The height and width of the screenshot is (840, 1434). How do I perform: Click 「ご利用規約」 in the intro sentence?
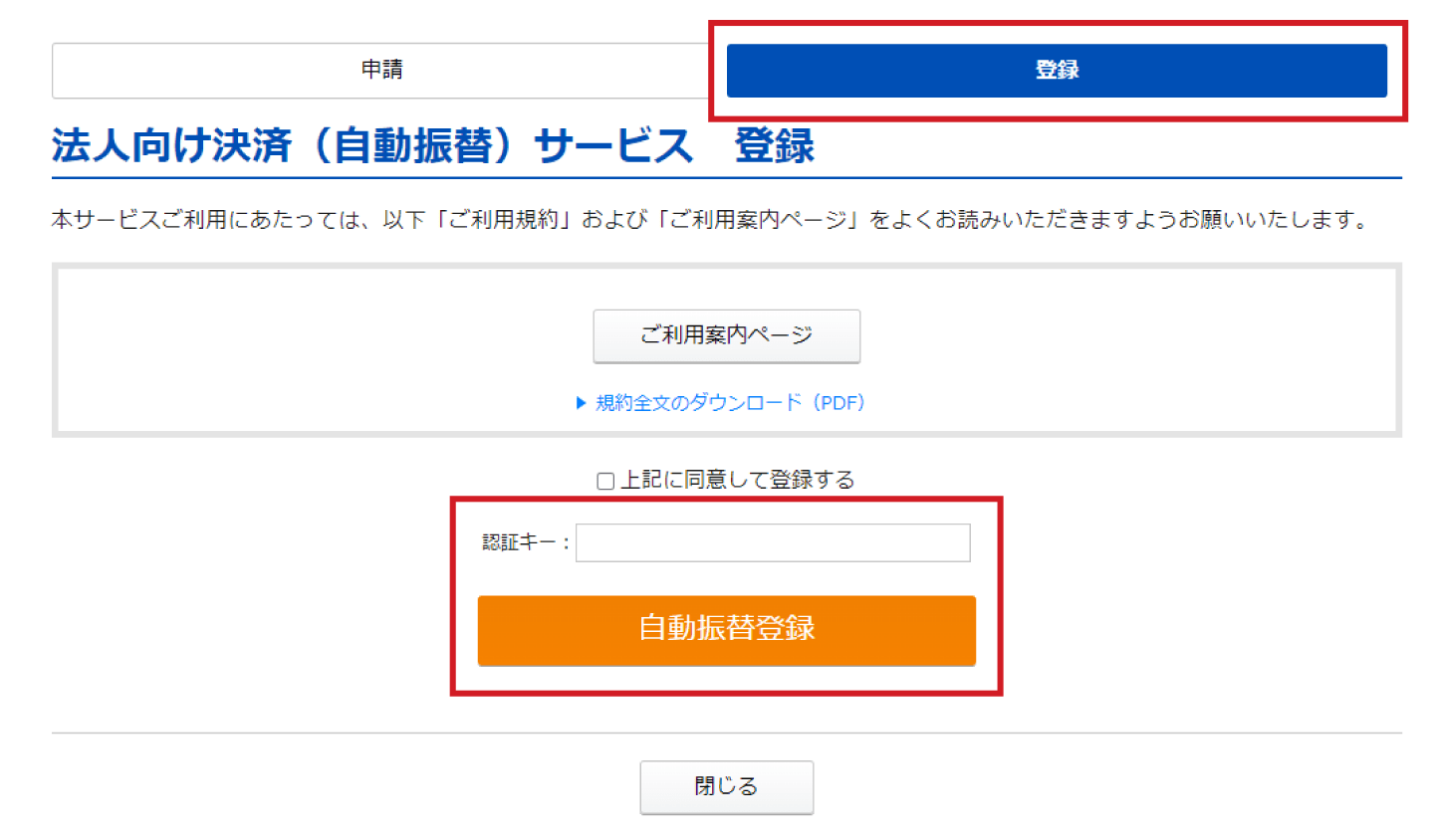pyautogui.click(x=503, y=219)
